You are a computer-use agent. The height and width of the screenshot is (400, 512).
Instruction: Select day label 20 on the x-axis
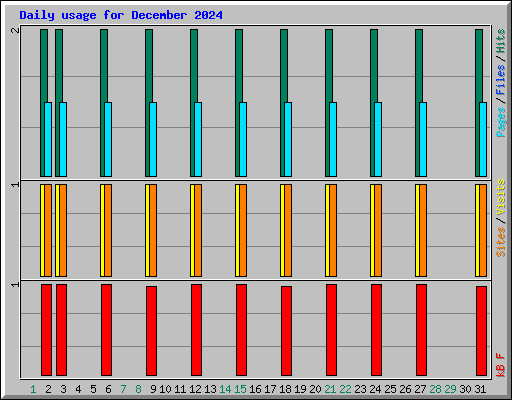point(315,389)
